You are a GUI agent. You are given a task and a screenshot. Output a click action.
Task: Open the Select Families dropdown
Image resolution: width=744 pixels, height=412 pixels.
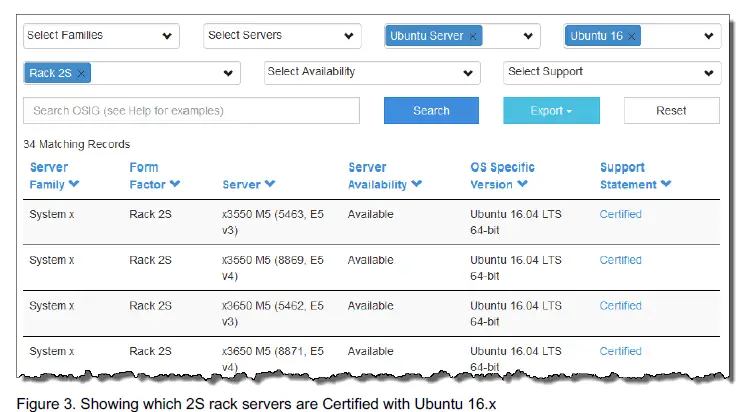click(x=101, y=36)
